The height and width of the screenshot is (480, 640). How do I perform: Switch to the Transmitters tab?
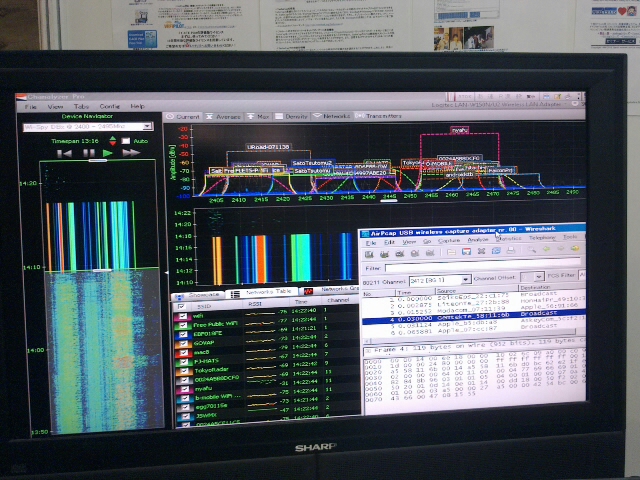378,116
